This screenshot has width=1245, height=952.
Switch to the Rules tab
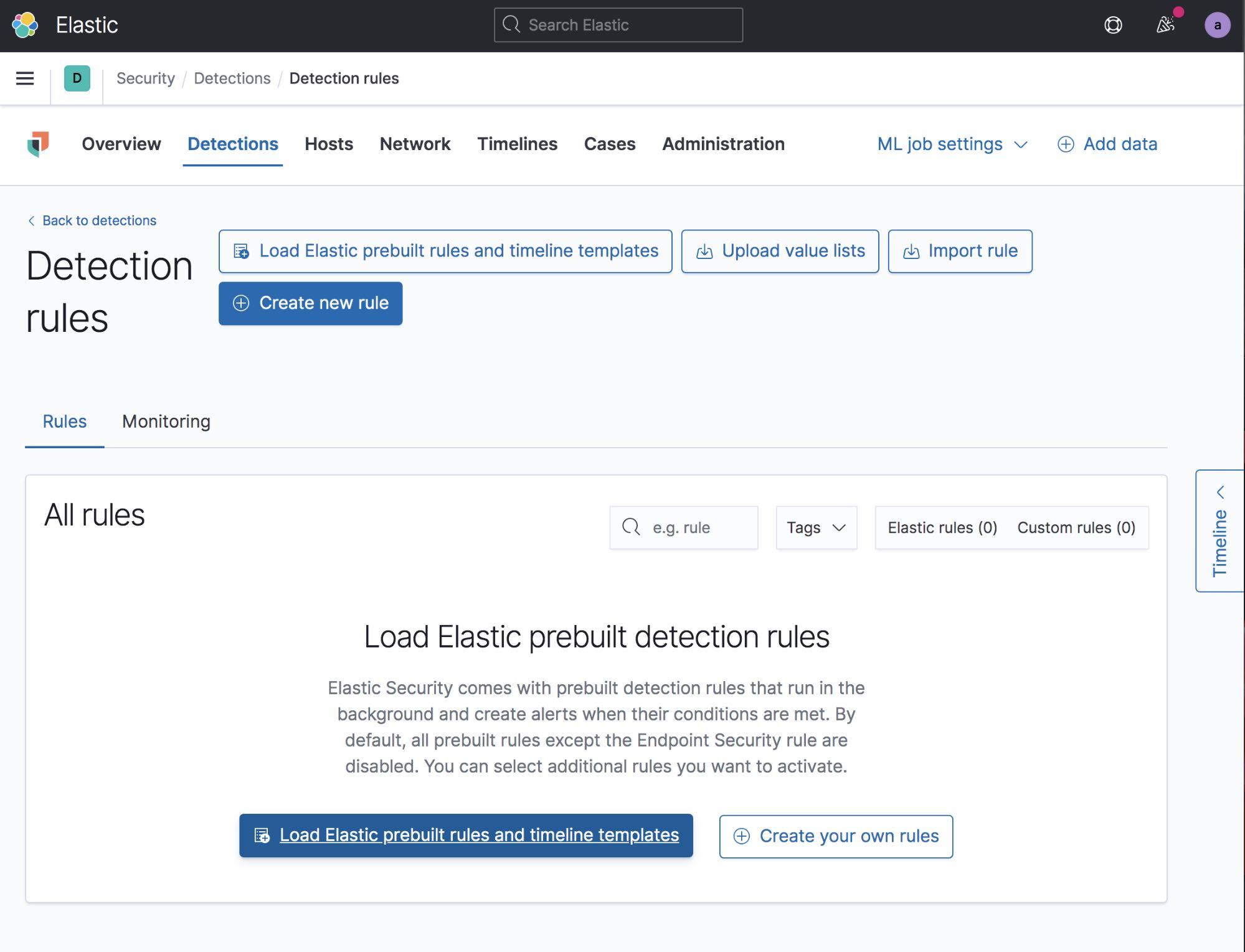(64, 421)
